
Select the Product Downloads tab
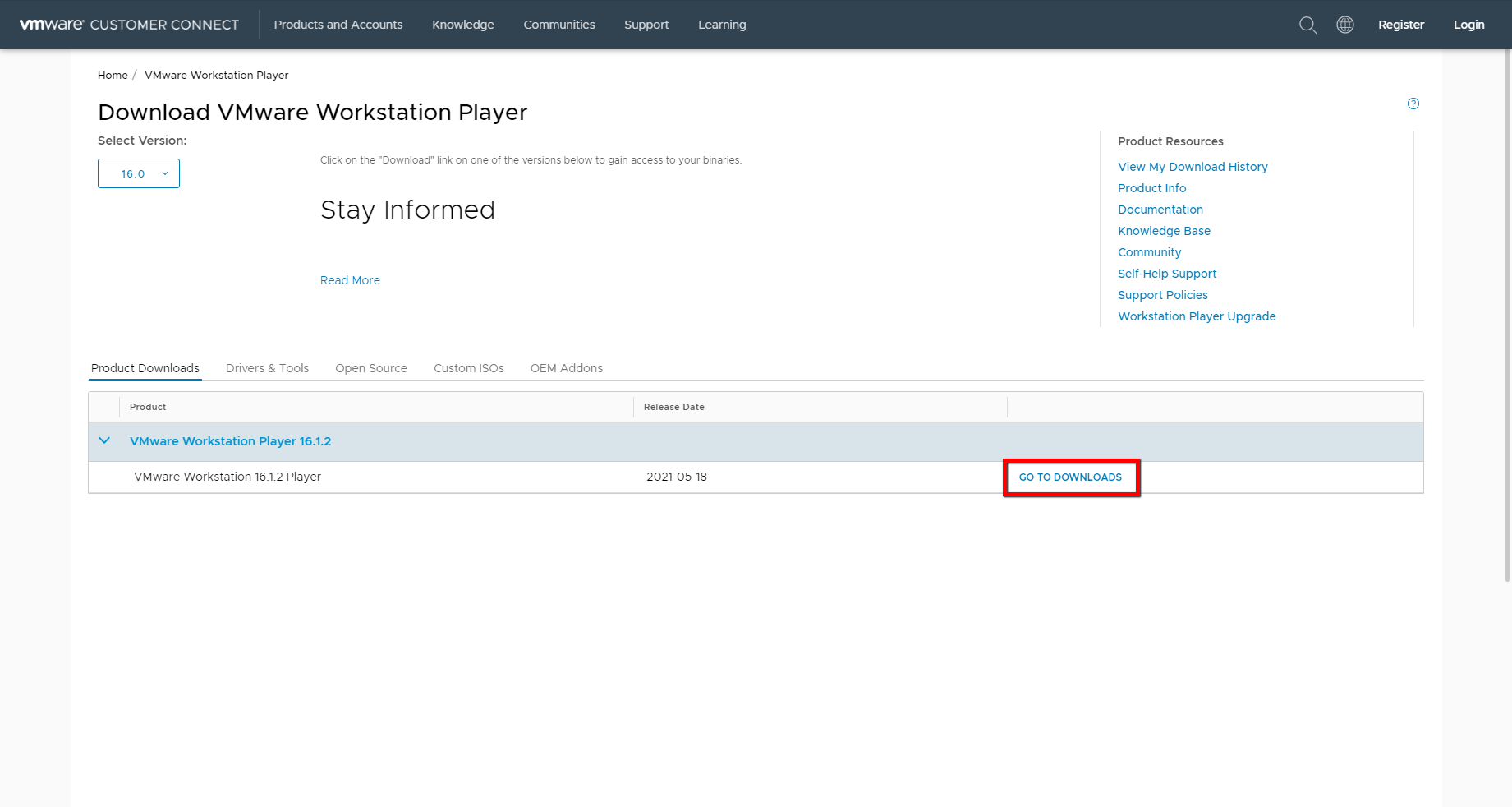pyautogui.click(x=145, y=368)
